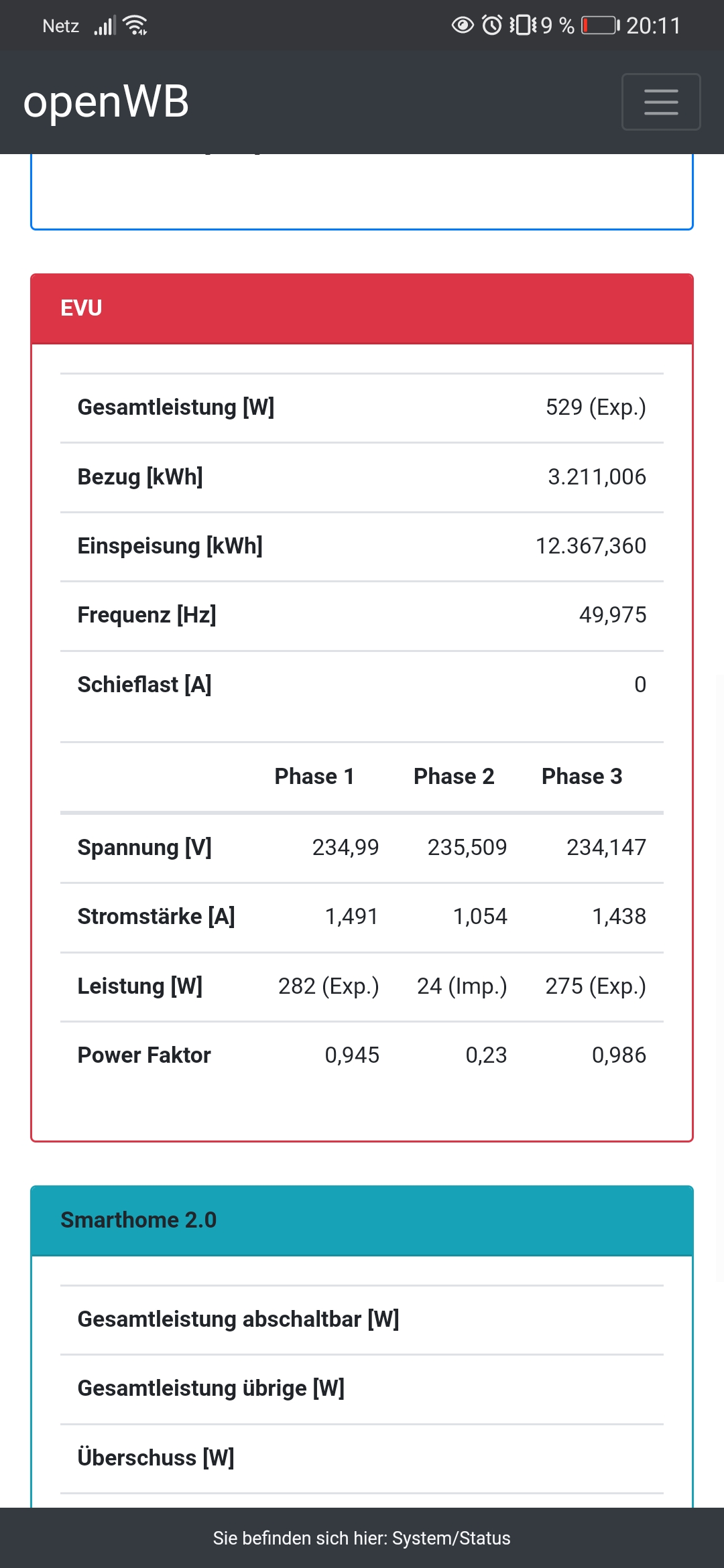Screen dimensions: 724x1568
Task: Tap the Bezug [kWh] value 3.211,006
Action: click(x=597, y=476)
